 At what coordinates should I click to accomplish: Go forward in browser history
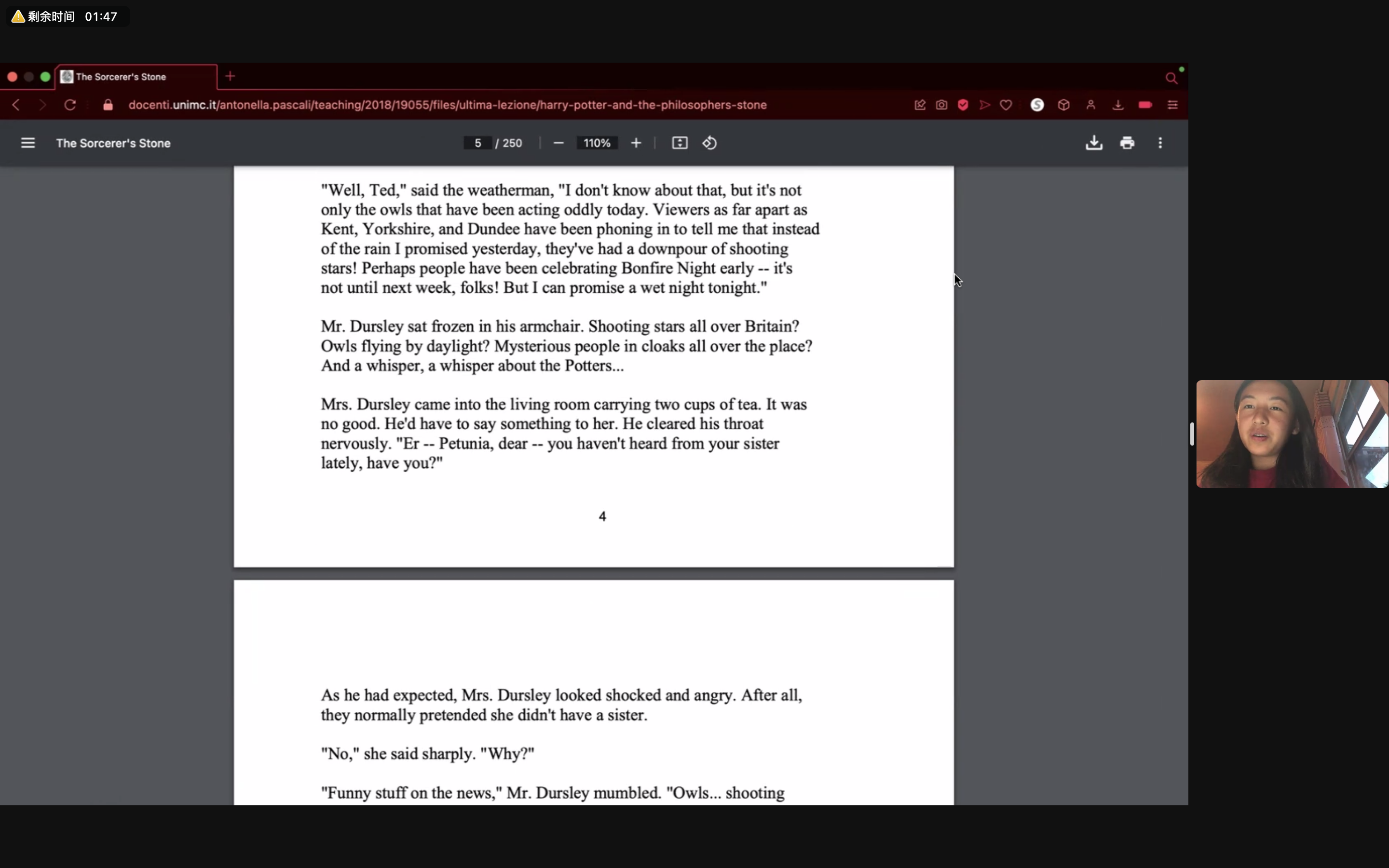(x=42, y=105)
